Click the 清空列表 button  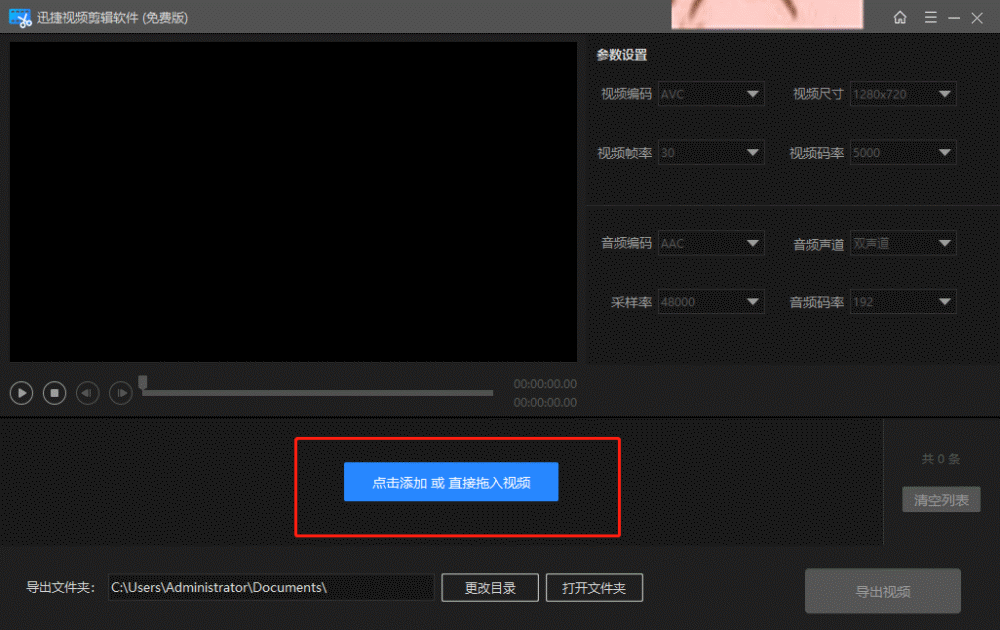(x=941, y=500)
